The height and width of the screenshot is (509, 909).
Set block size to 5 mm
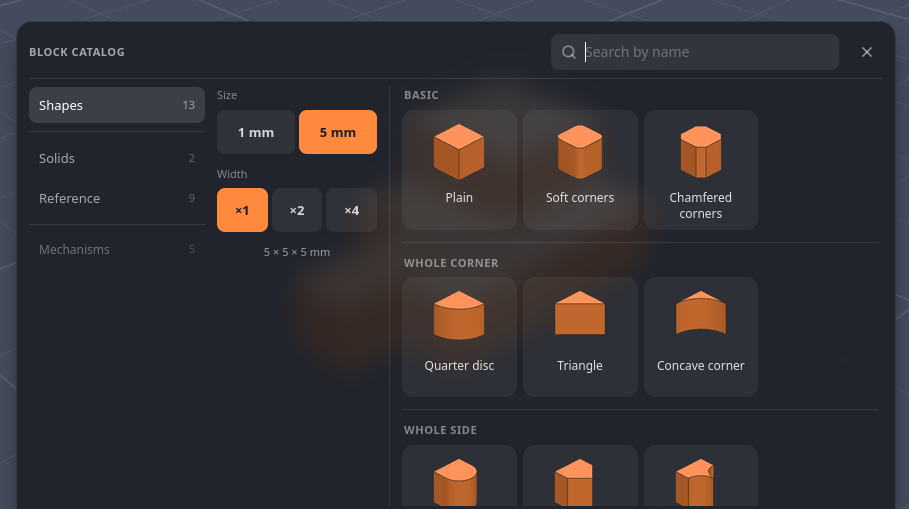(x=337, y=132)
